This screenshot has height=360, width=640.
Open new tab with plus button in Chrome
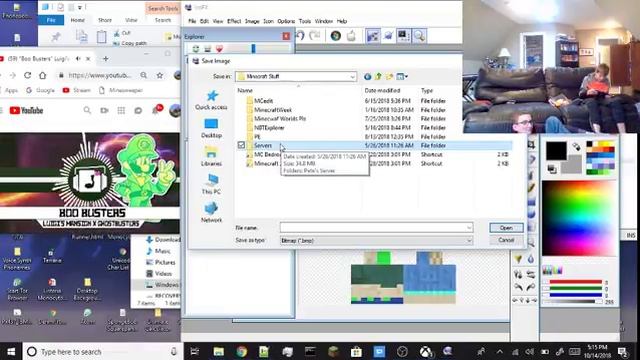pos(106,59)
